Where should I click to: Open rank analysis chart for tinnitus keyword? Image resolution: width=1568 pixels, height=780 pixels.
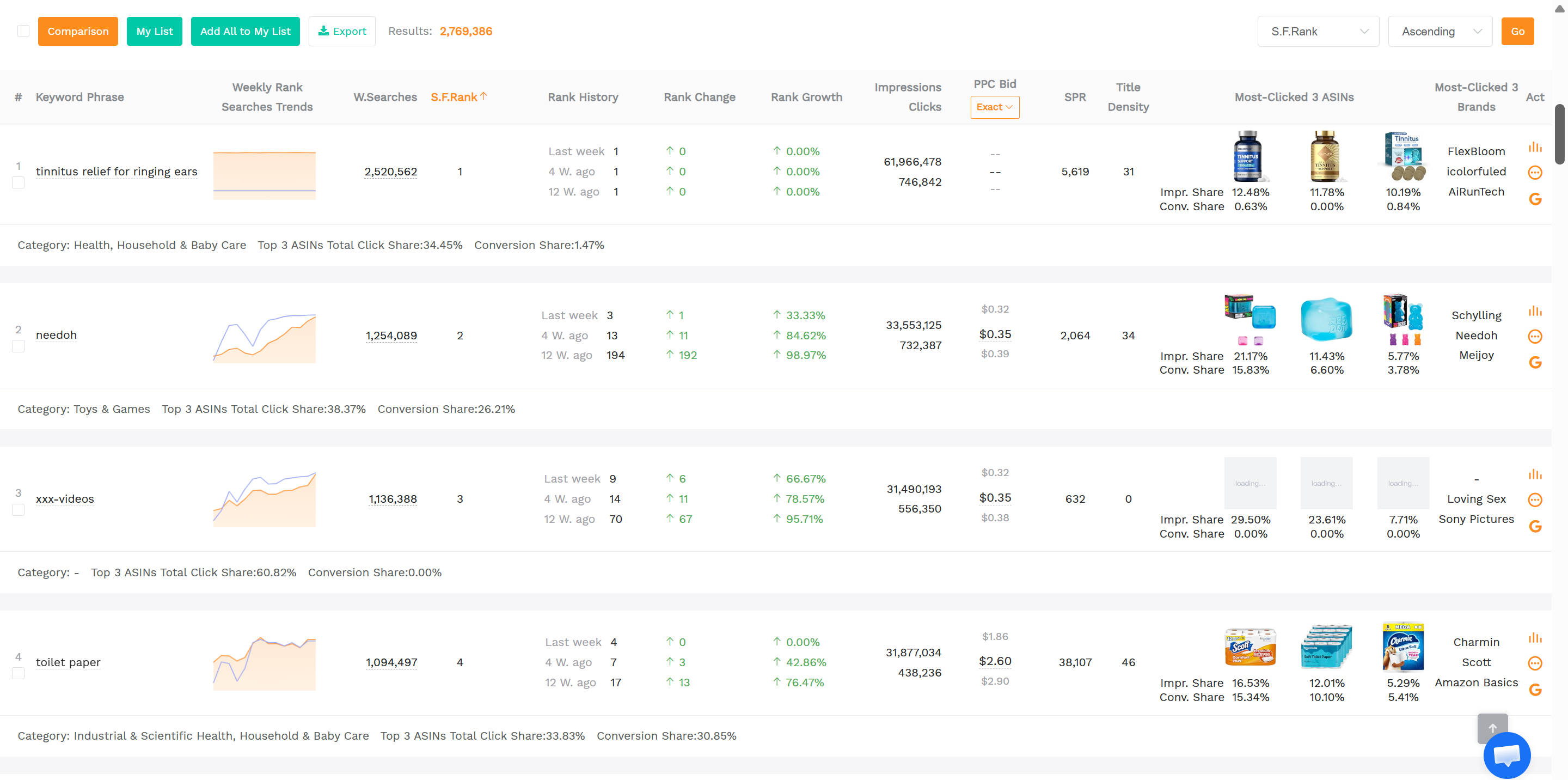pos(1536,146)
